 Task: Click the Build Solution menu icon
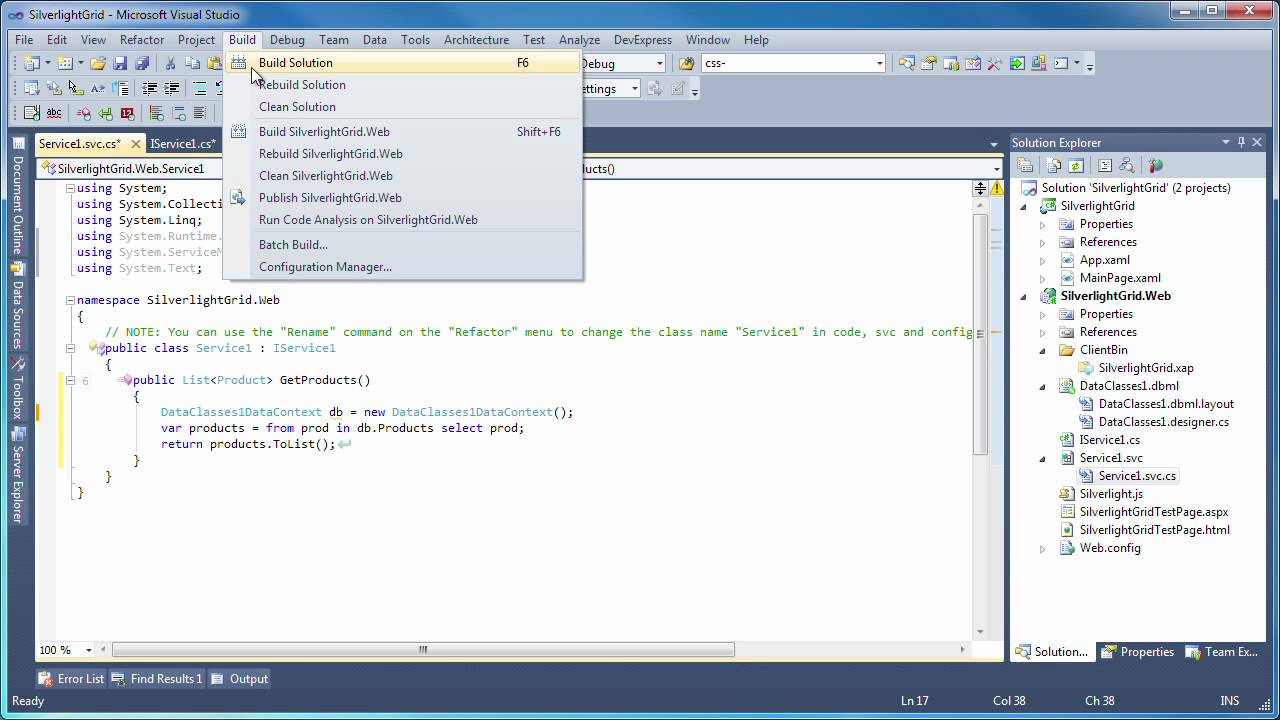(x=238, y=63)
